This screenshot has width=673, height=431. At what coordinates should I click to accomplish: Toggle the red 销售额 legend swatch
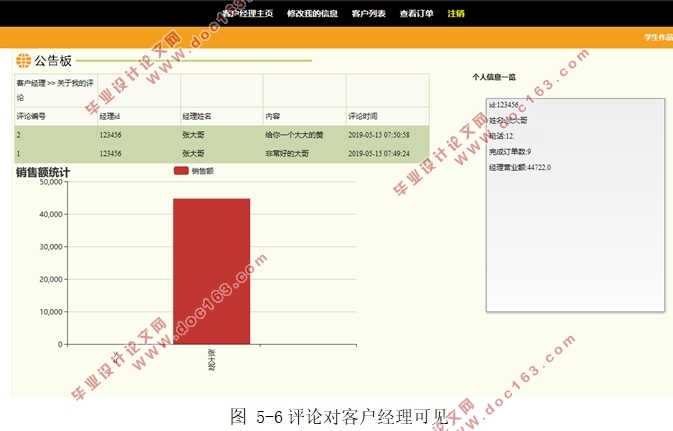pos(181,171)
